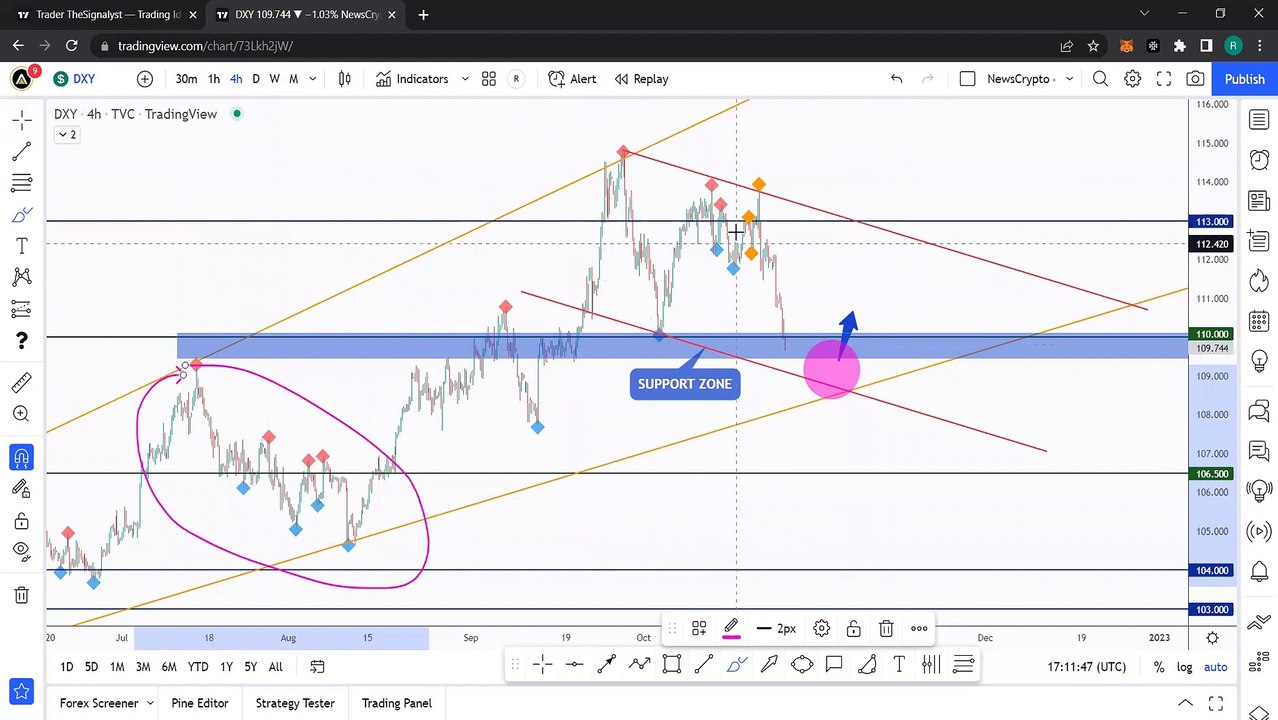Select the ruler Measure tool
The height and width of the screenshot is (720, 1278).
(21, 383)
